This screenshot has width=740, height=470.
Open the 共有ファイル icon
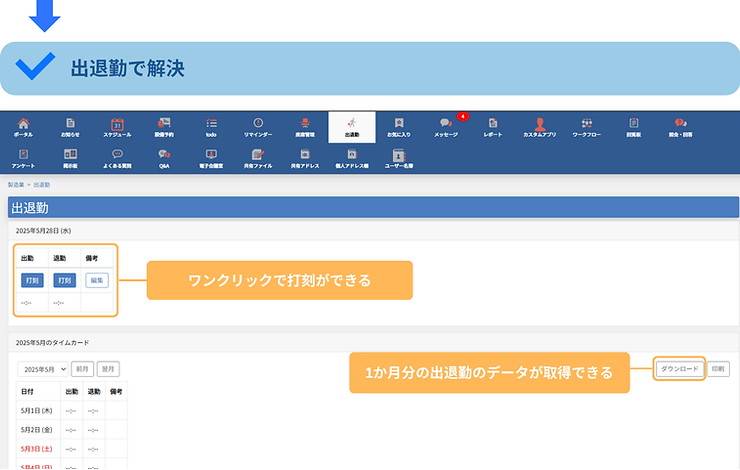258,158
